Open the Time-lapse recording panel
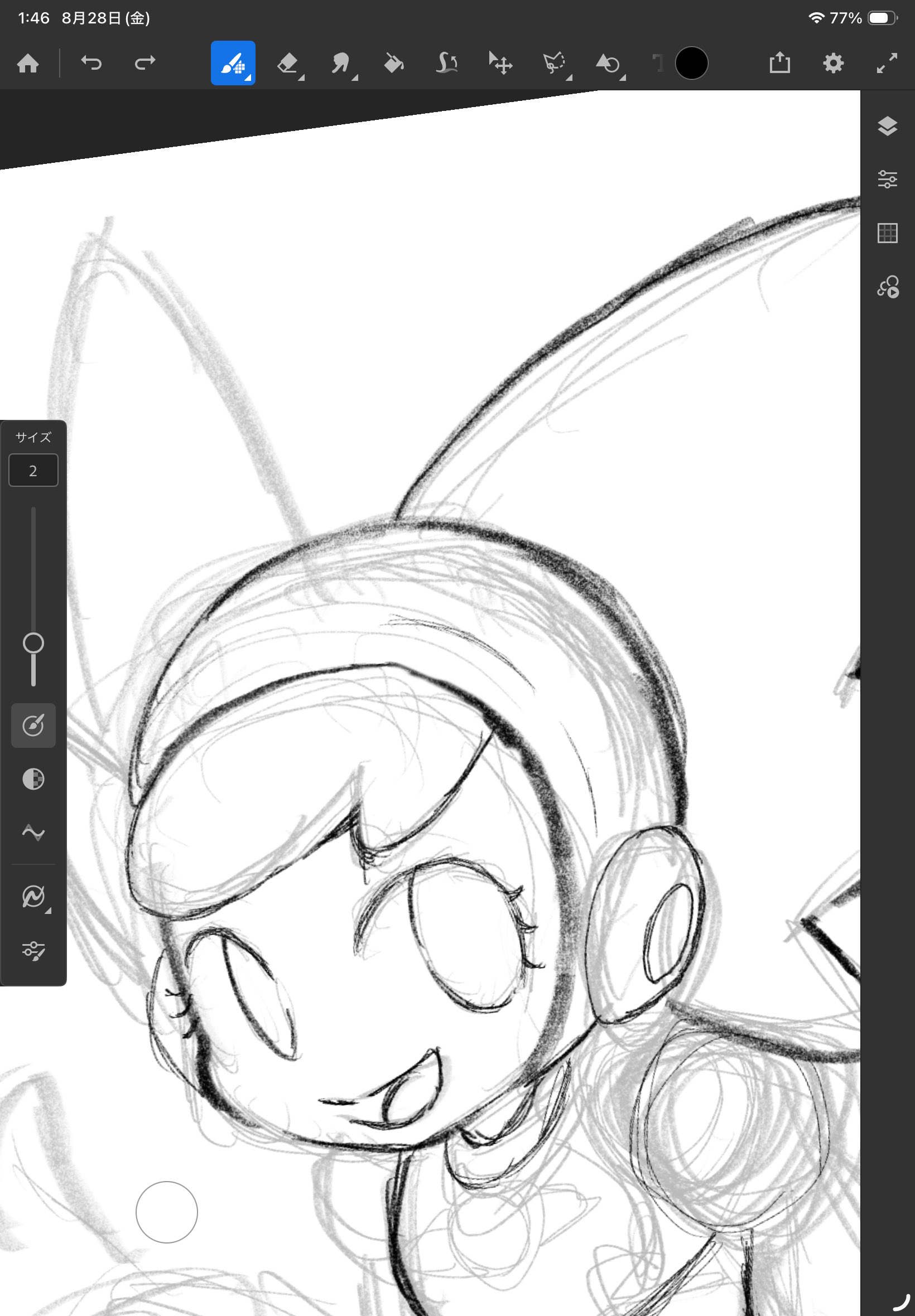915x1316 pixels. tap(888, 287)
